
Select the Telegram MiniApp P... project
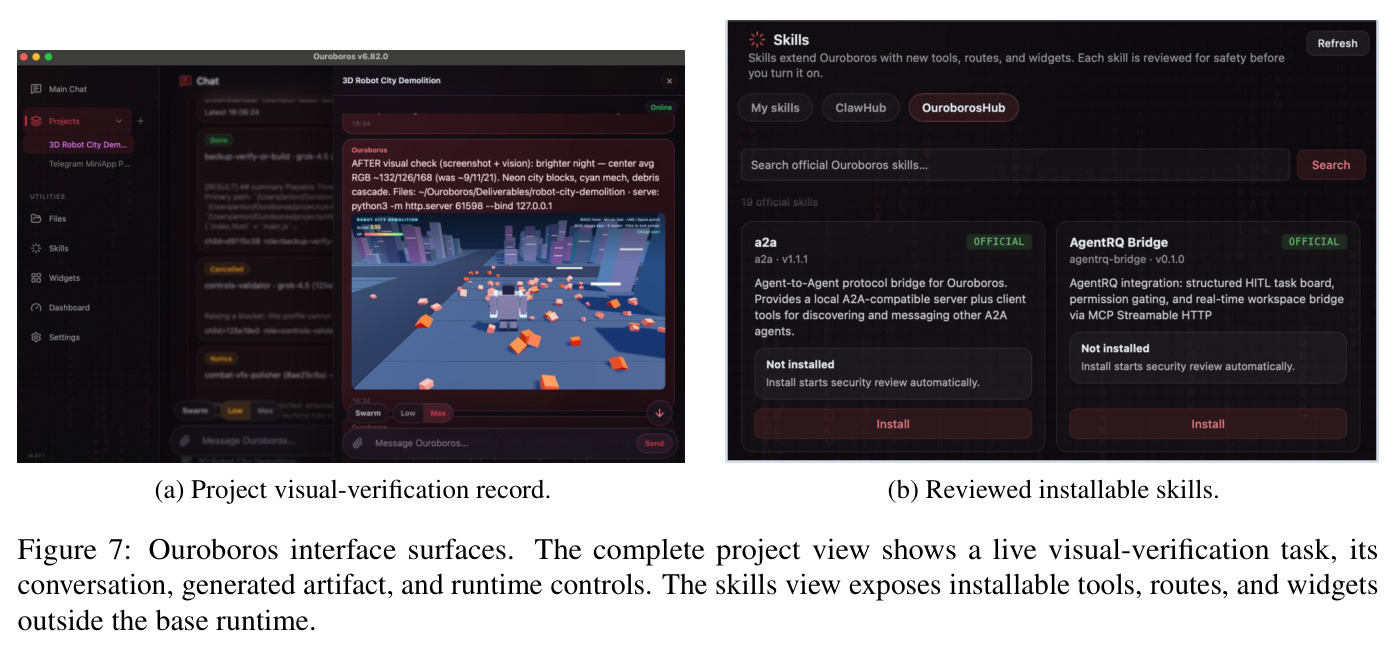[x=89, y=163]
